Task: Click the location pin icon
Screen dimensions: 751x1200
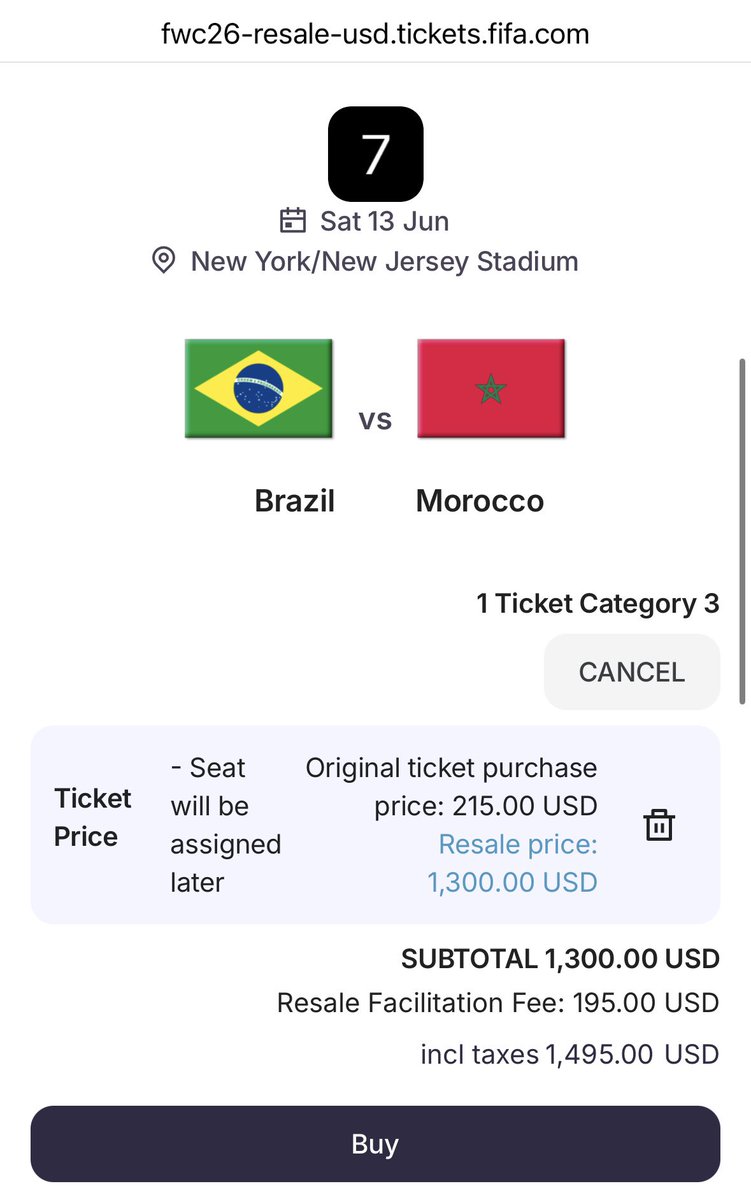Action: 163,261
